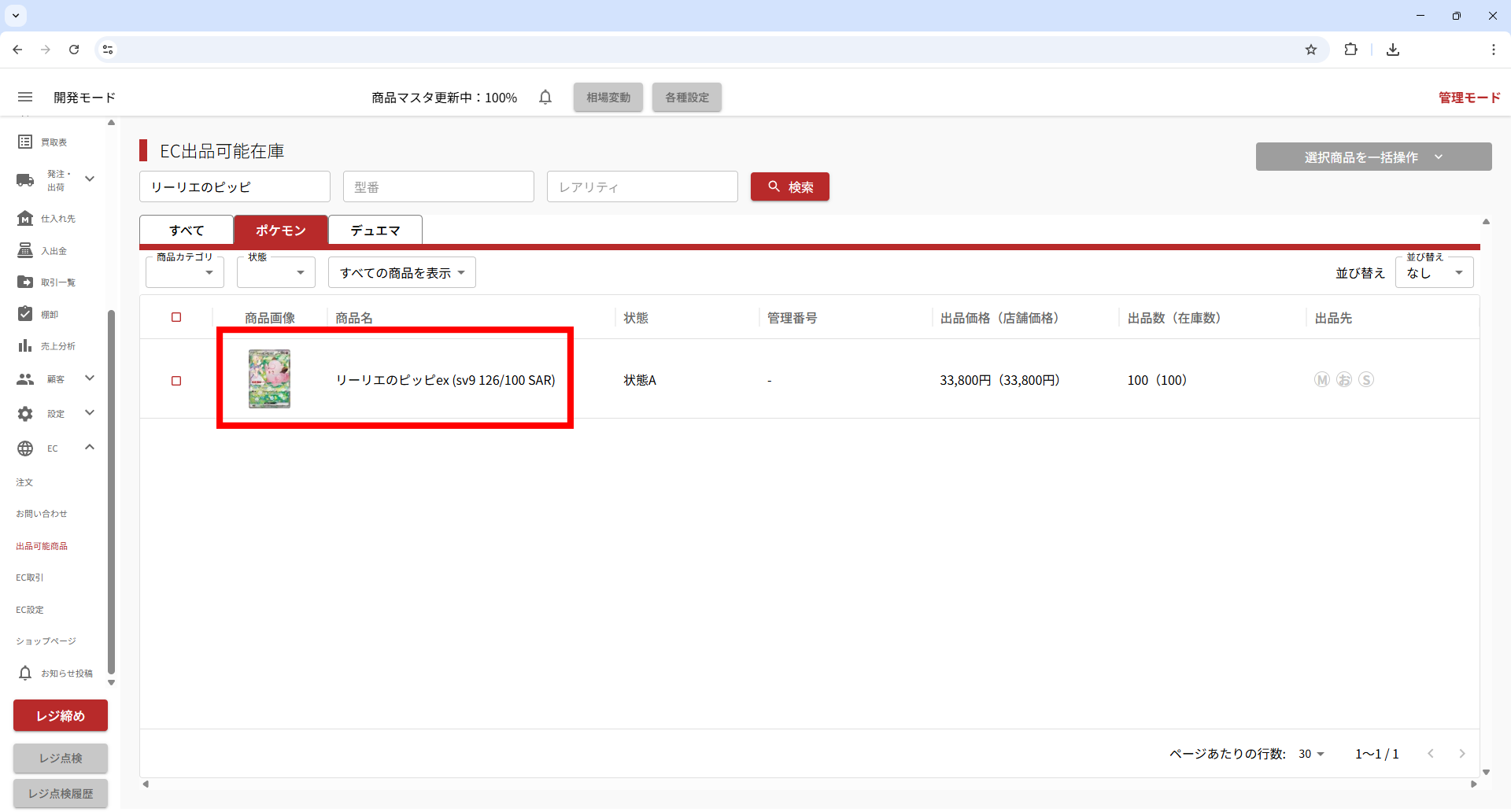Click the red 検索 search button
The height and width of the screenshot is (812, 1511).
pos(789,186)
